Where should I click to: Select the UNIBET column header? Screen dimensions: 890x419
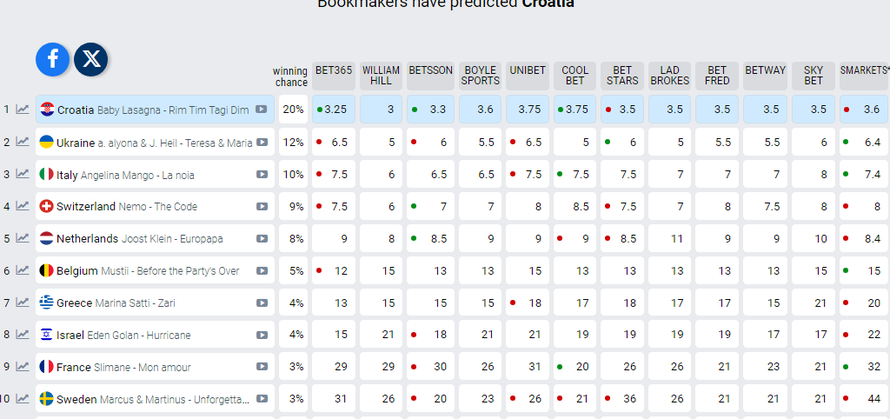click(527, 70)
